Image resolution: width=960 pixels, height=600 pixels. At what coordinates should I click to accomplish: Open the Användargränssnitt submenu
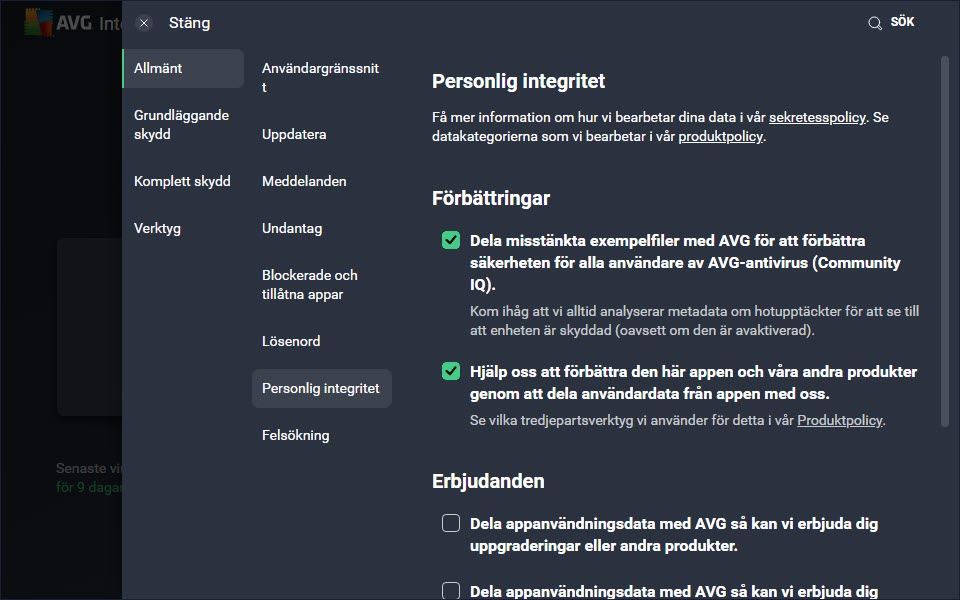321,78
